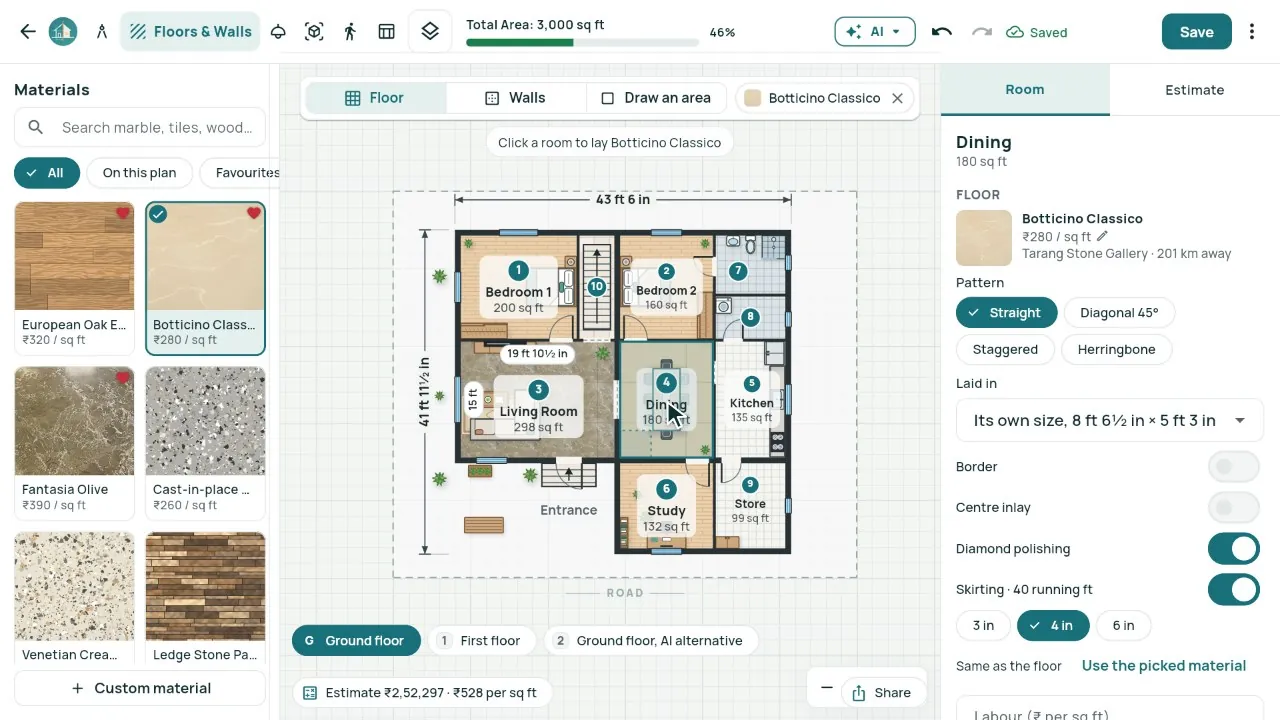Screen dimensions: 1280x720
Task: Click the Share button
Action: pyautogui.click(x=881, y=693)
